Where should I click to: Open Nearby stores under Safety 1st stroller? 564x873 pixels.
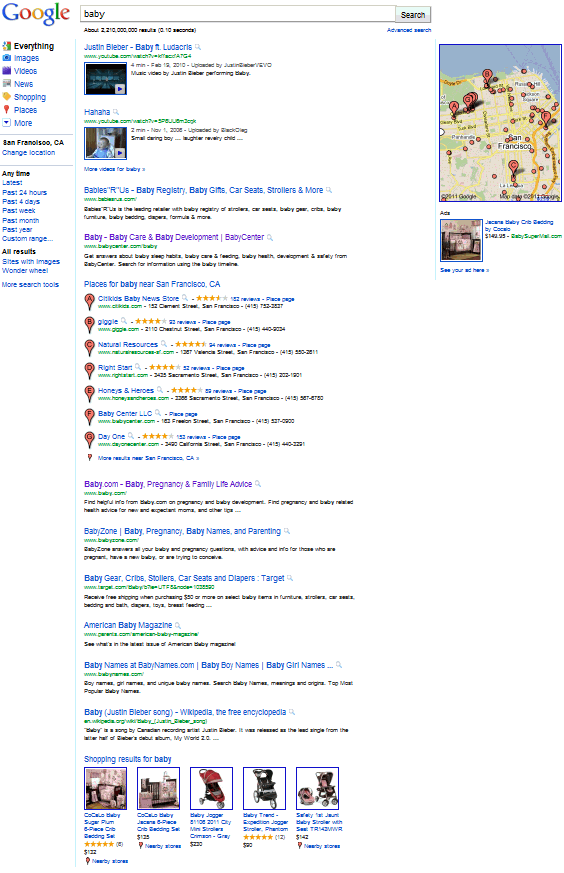point(322,846)
